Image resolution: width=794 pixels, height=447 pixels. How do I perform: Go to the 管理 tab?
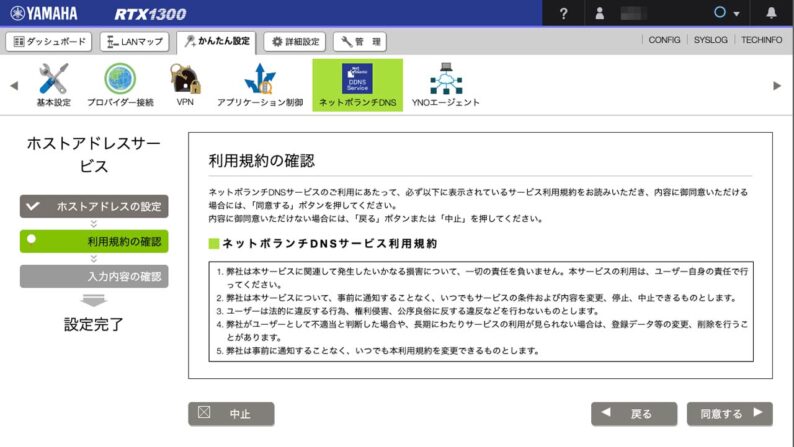(360, 42)
